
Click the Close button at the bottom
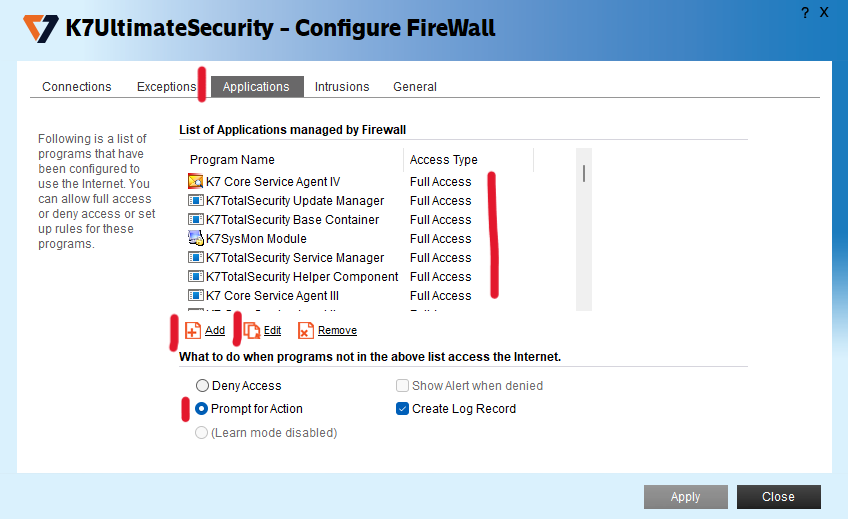pyautogui.click(x=778, y=497)
